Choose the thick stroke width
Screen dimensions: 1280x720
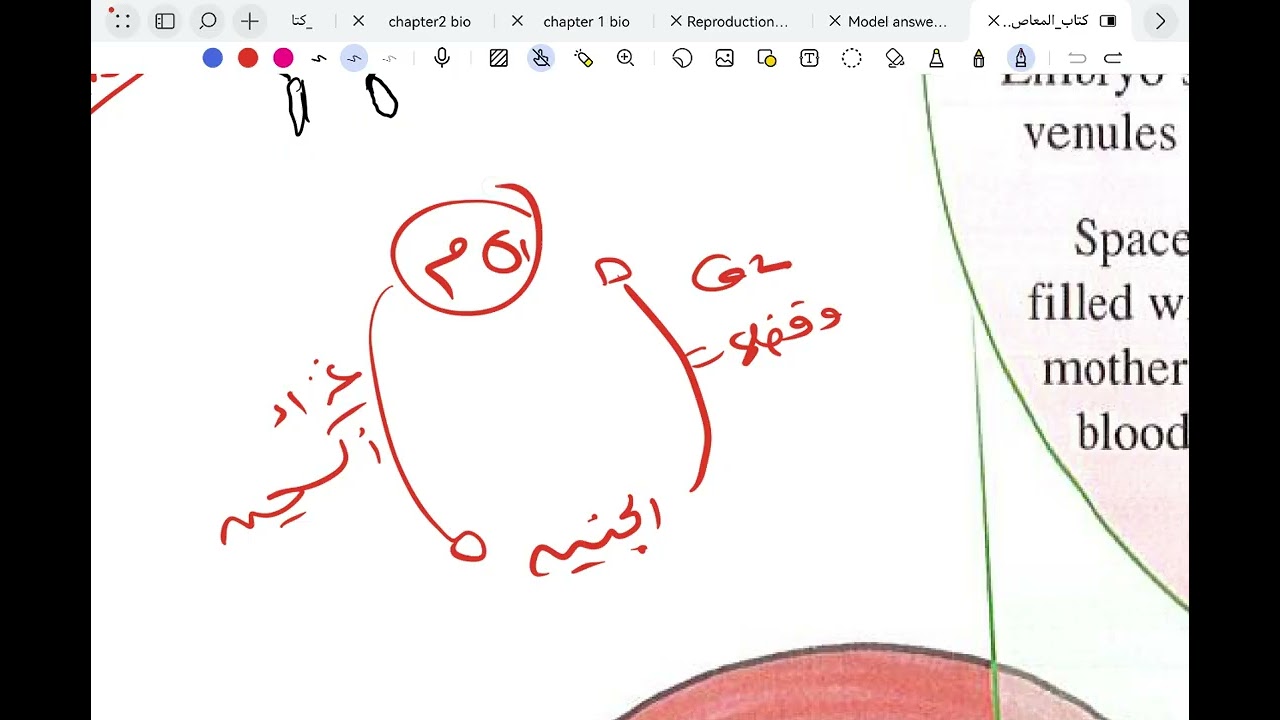[x=319, y=59]
